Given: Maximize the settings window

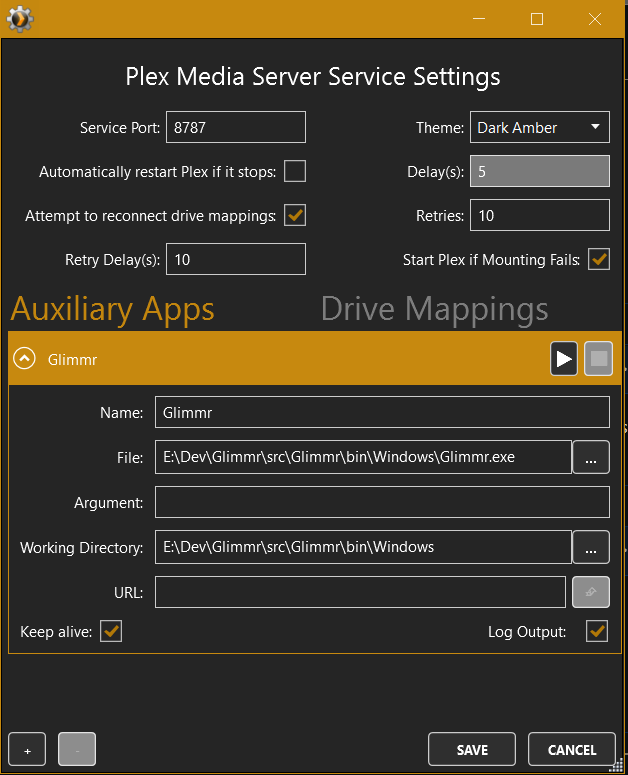Looking at the screenshot, I should pos(537,19).
